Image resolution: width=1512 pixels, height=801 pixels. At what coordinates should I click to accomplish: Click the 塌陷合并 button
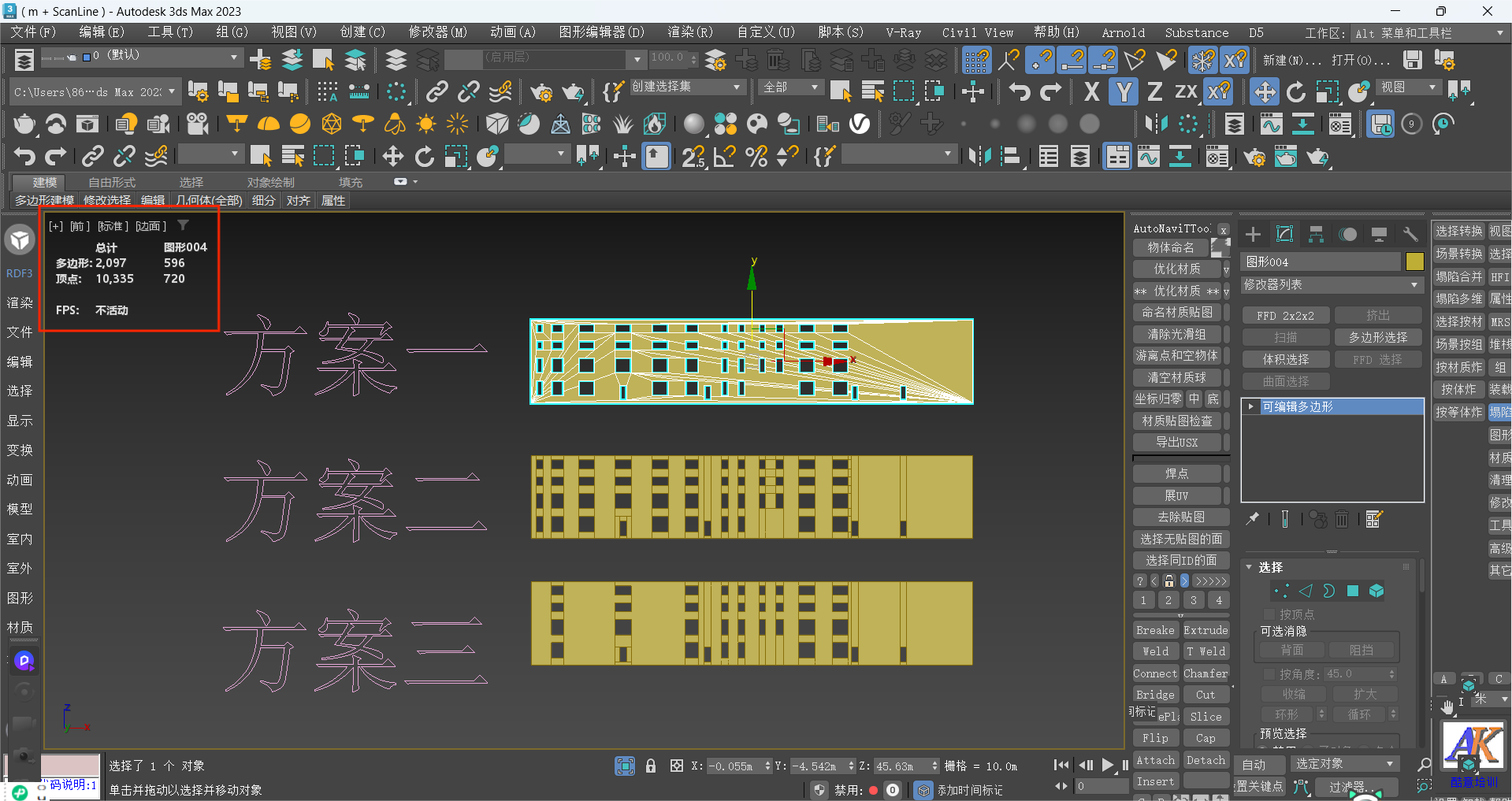point(1458,276)
